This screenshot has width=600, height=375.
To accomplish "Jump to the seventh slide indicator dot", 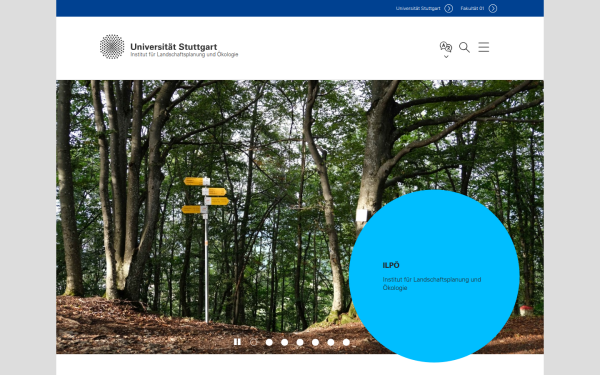I will (346, 342).
